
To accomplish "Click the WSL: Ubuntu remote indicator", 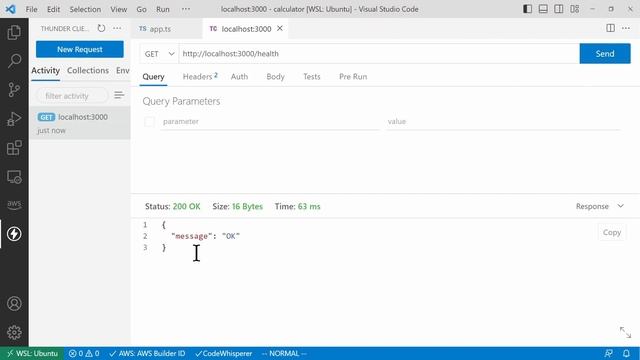I will [x=32, y=353].
